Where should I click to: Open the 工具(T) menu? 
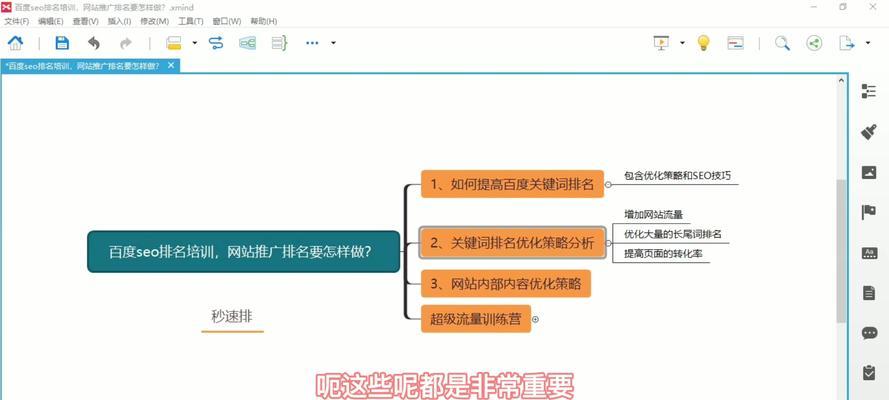click(190, 21)
